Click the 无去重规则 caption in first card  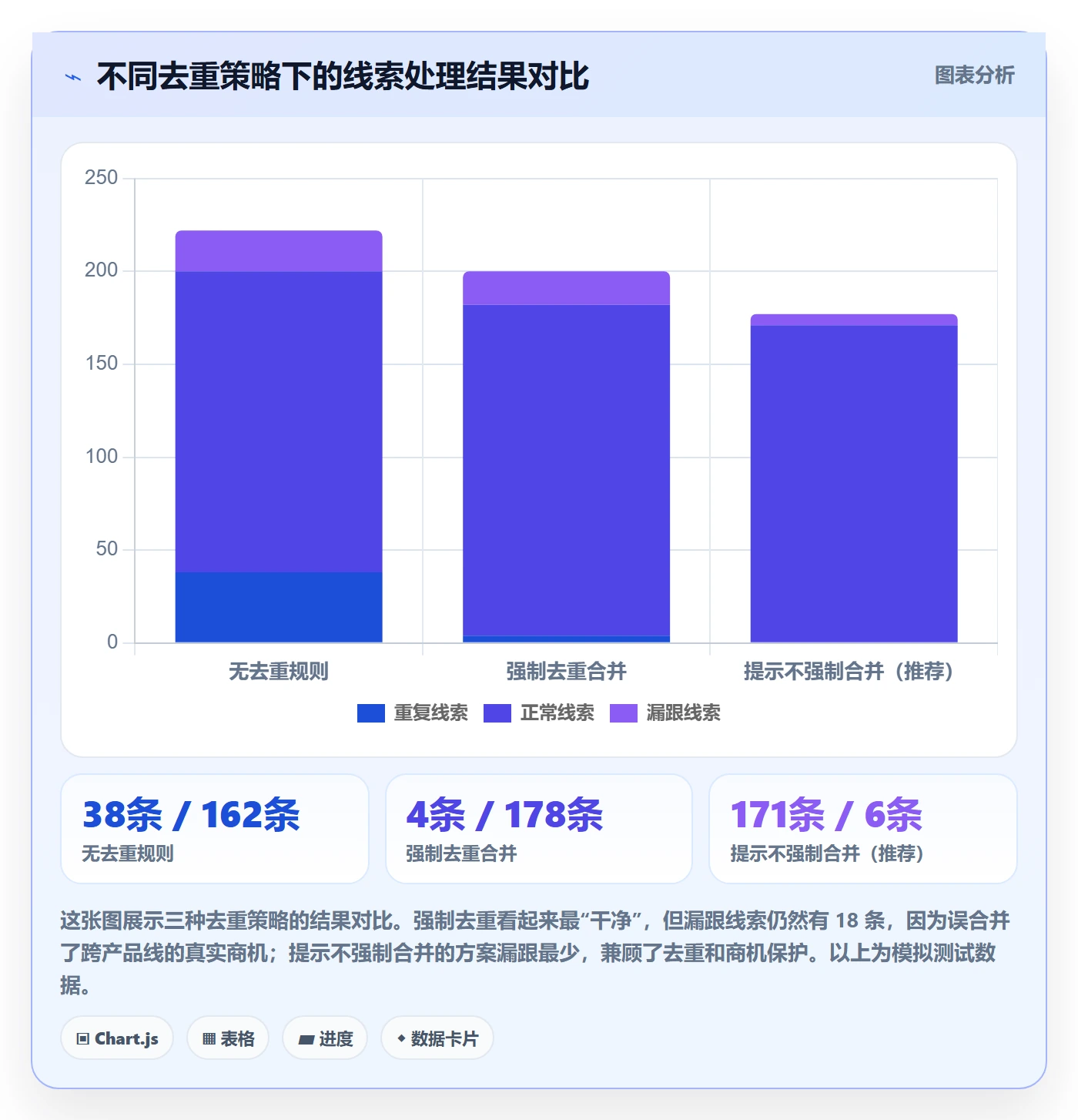pos(128,853)
